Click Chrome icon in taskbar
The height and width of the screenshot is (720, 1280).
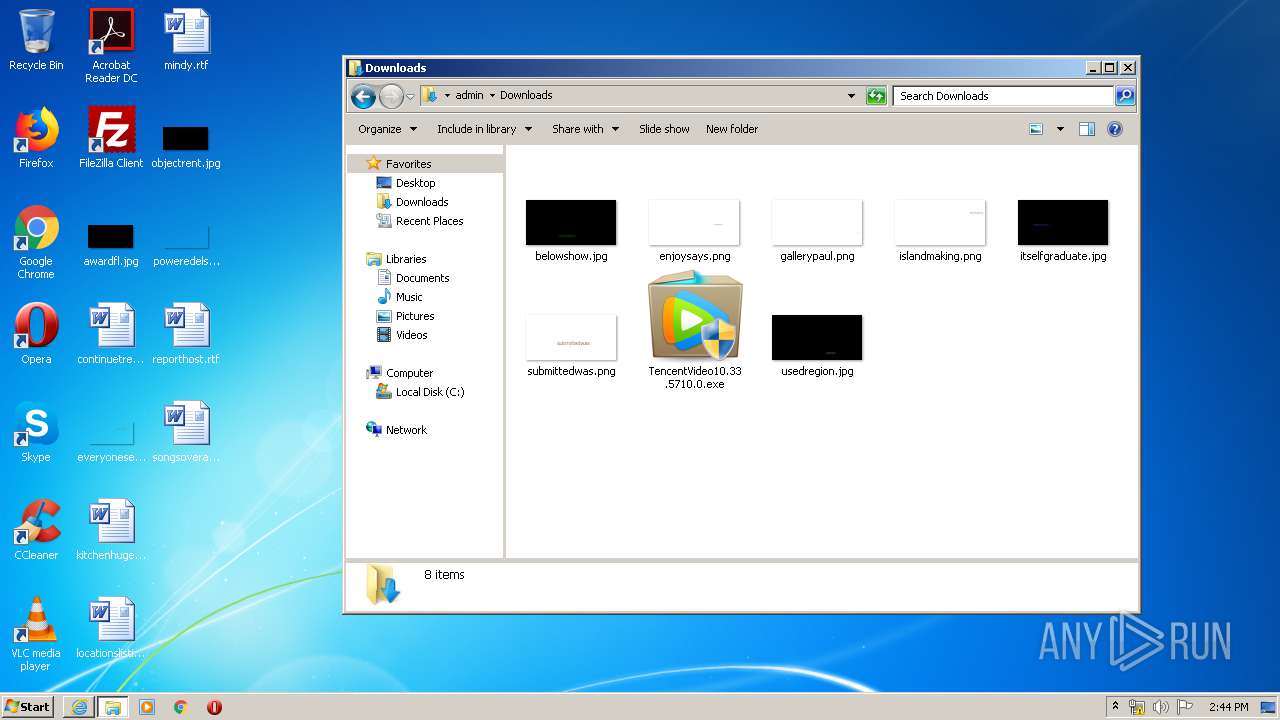click(x=181, y=707)
